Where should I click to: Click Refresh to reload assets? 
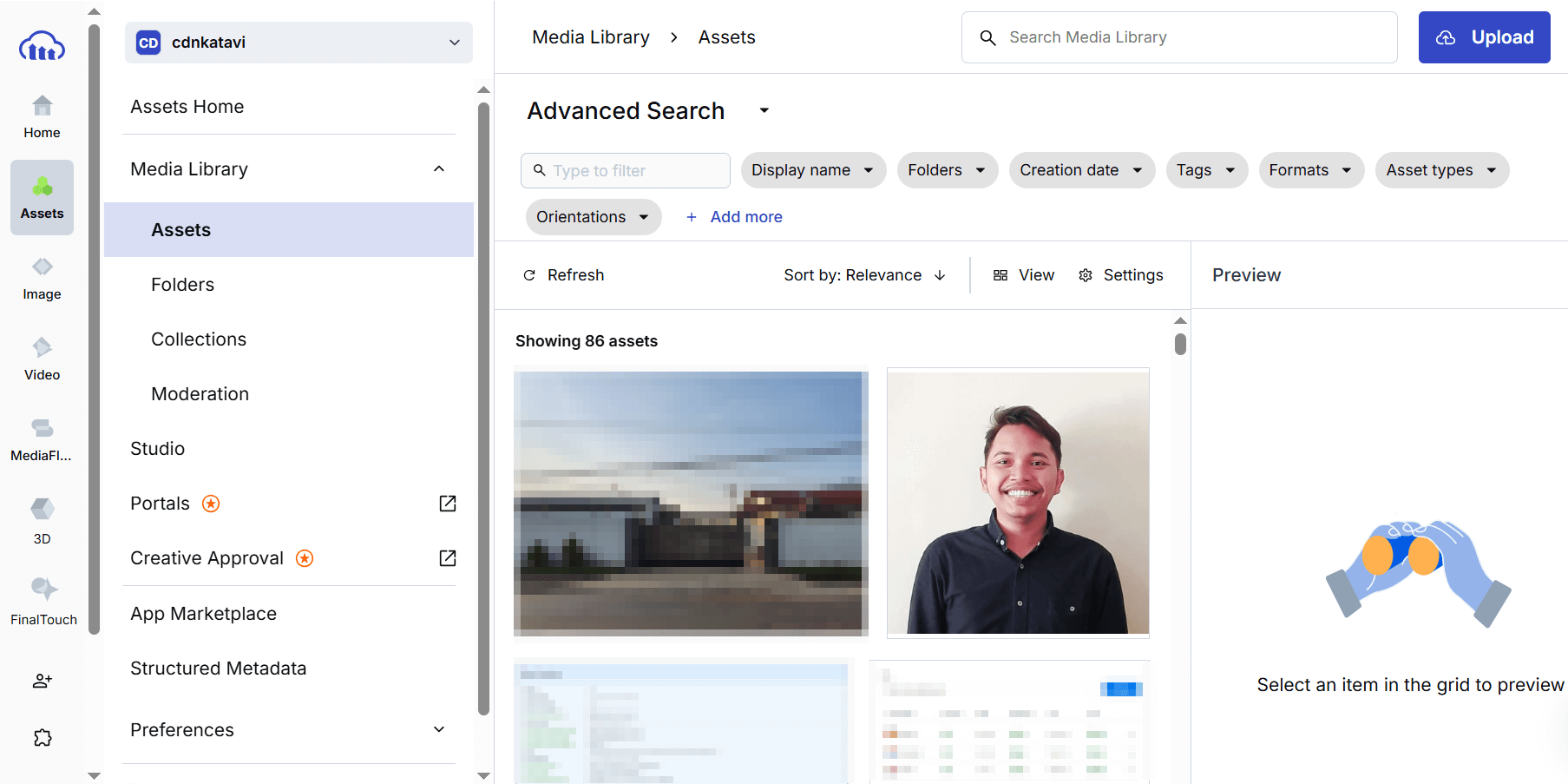point(562,275)
